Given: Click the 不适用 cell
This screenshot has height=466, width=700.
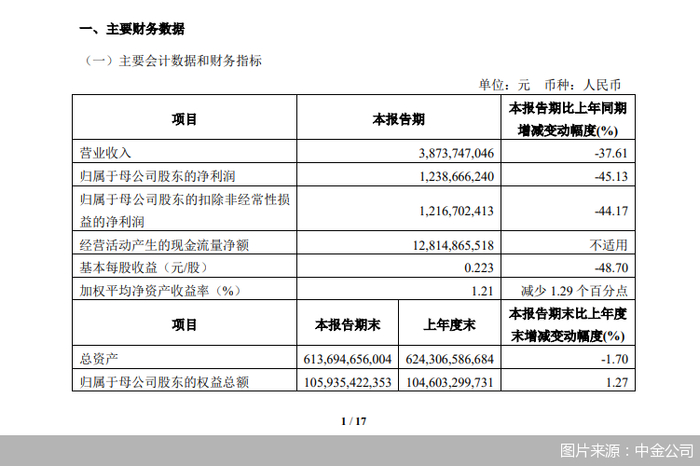Looking at the screenshot, I should pyautogui.click(x=608, y=245).
